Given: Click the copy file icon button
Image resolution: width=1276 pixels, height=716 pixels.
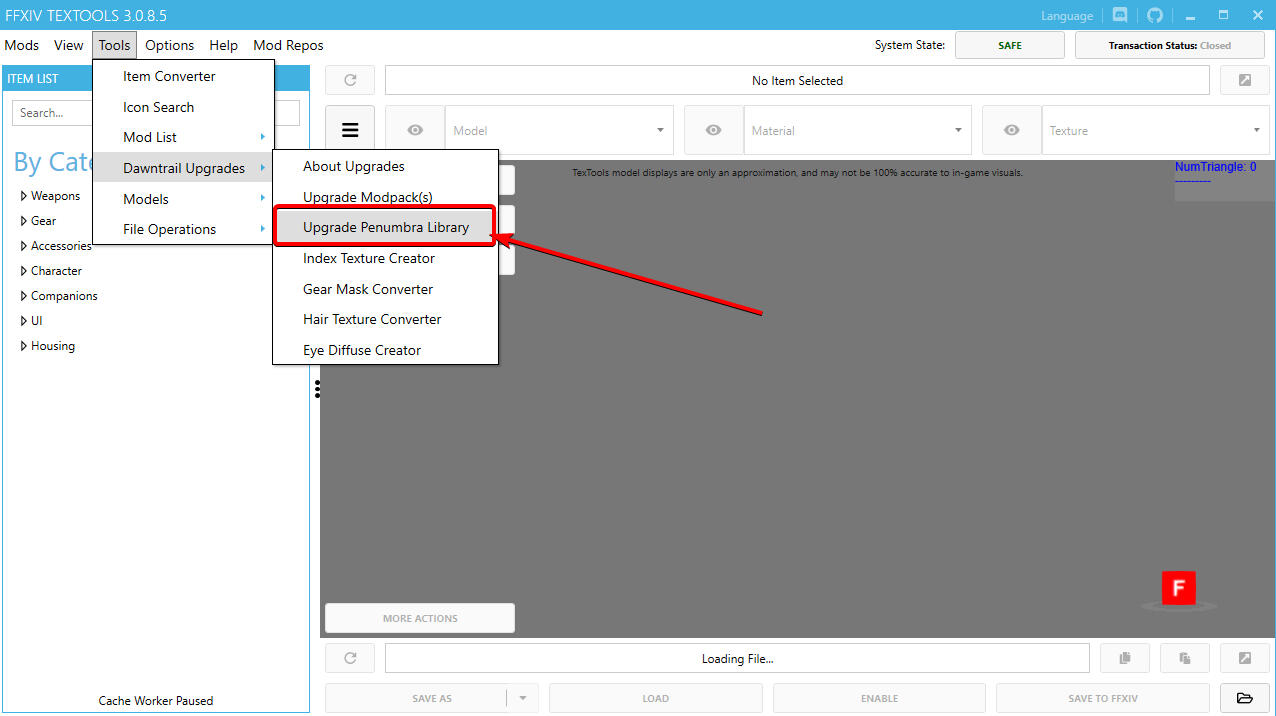Looking at the screenshot, I should click(x=1125, y=658).
